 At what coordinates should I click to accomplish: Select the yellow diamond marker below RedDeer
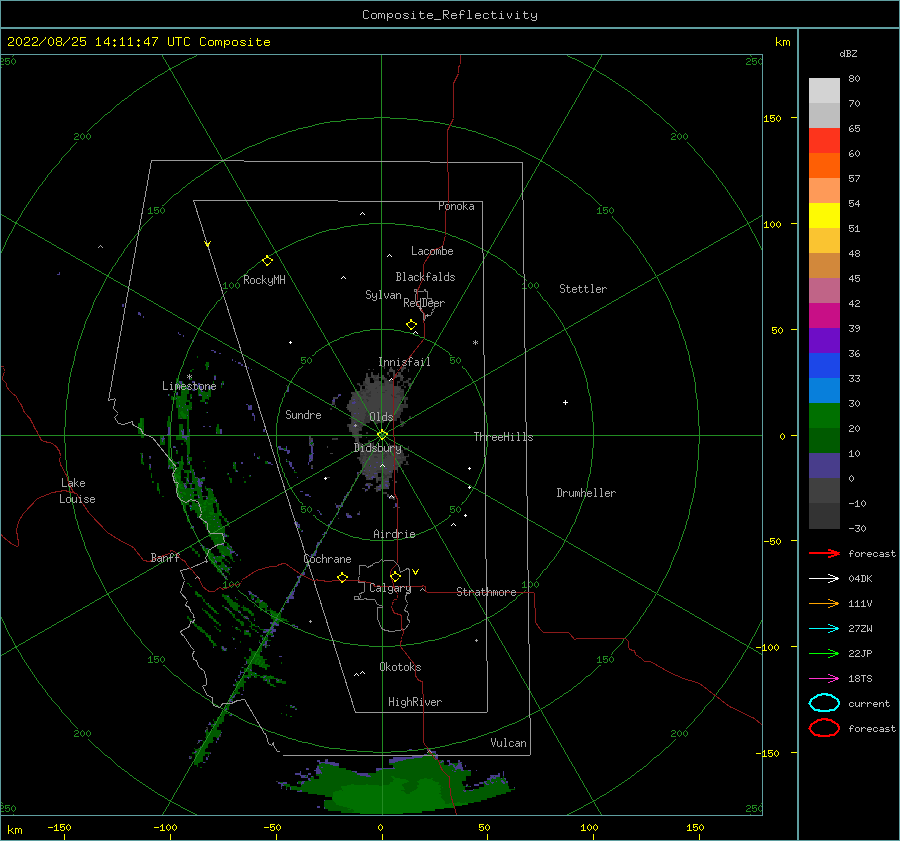point(411,325)
